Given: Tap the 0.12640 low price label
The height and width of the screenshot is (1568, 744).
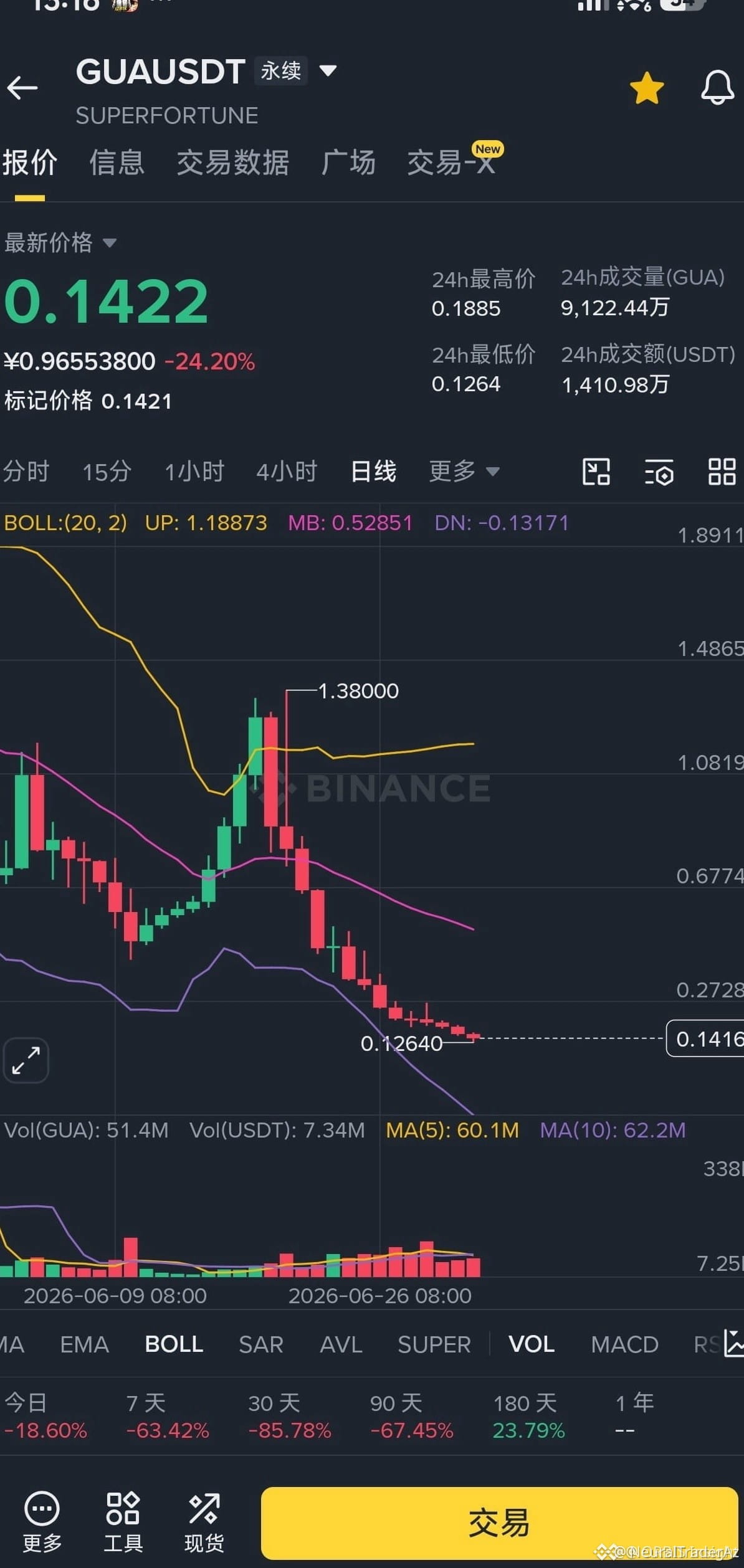Looking at the screenshot, I should 401,1043.
